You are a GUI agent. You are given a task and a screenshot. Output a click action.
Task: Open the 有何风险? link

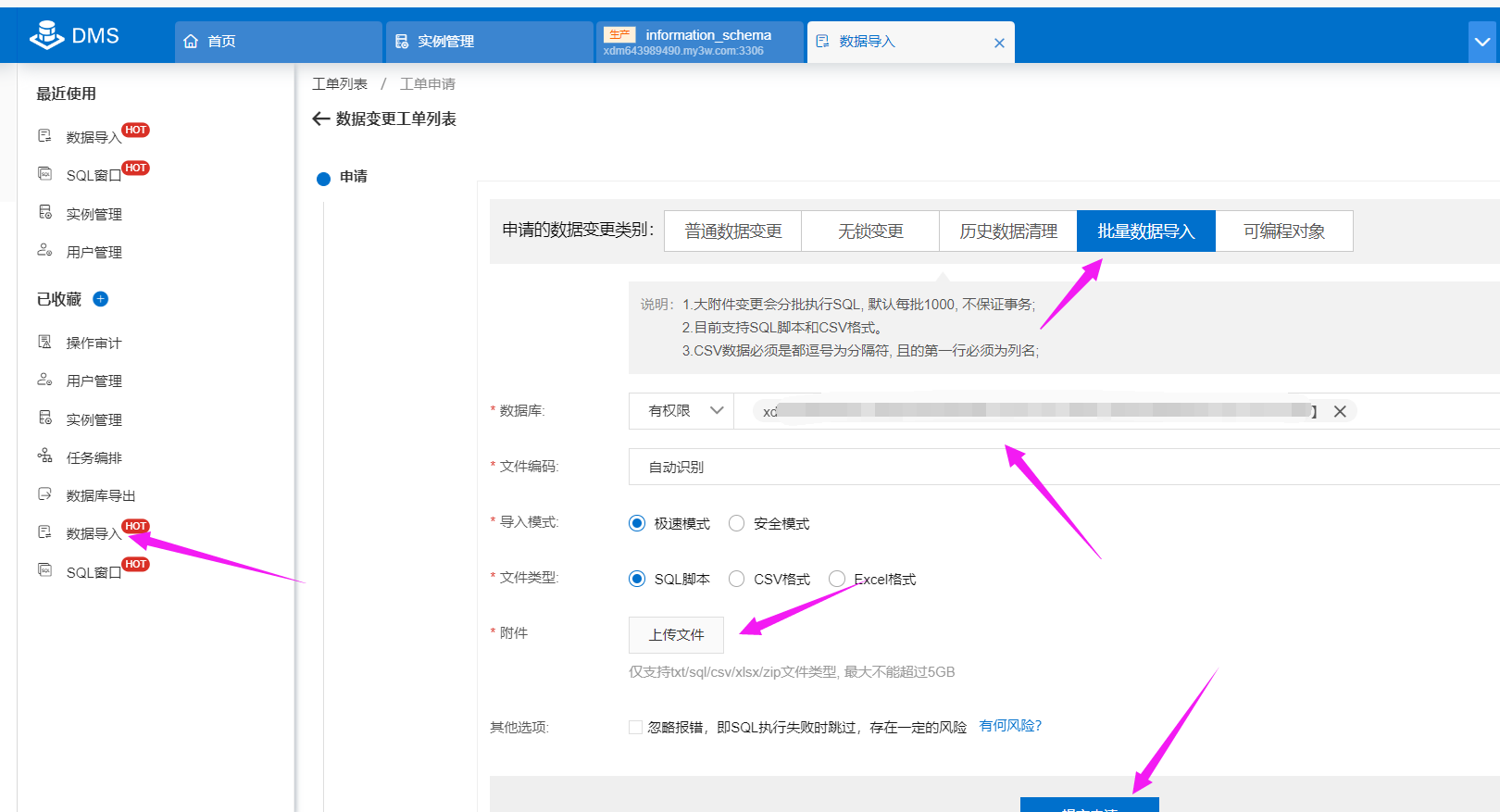1010,726
